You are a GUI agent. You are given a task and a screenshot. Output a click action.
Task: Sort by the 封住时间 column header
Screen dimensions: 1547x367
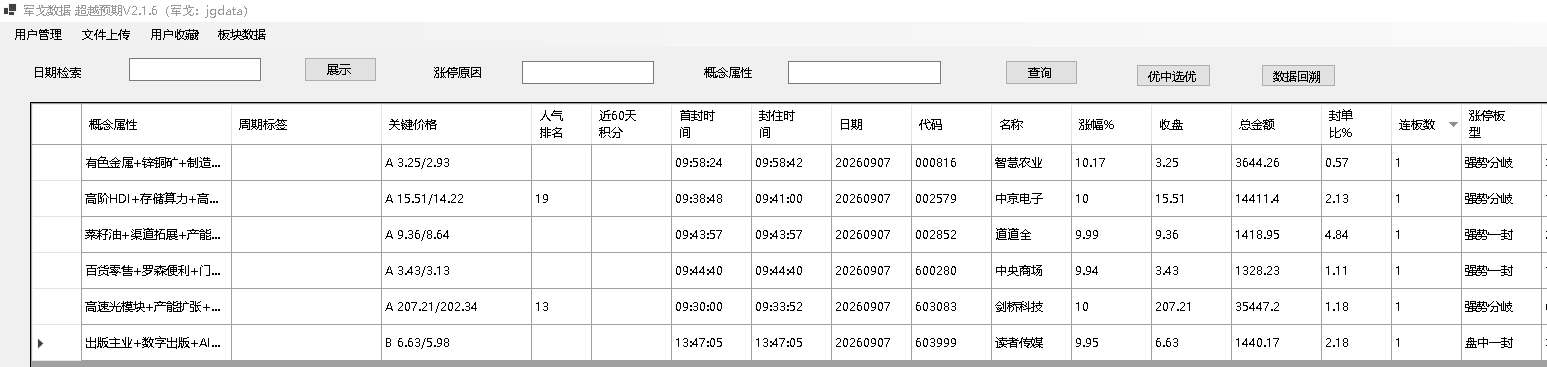[x=791, y=125]
